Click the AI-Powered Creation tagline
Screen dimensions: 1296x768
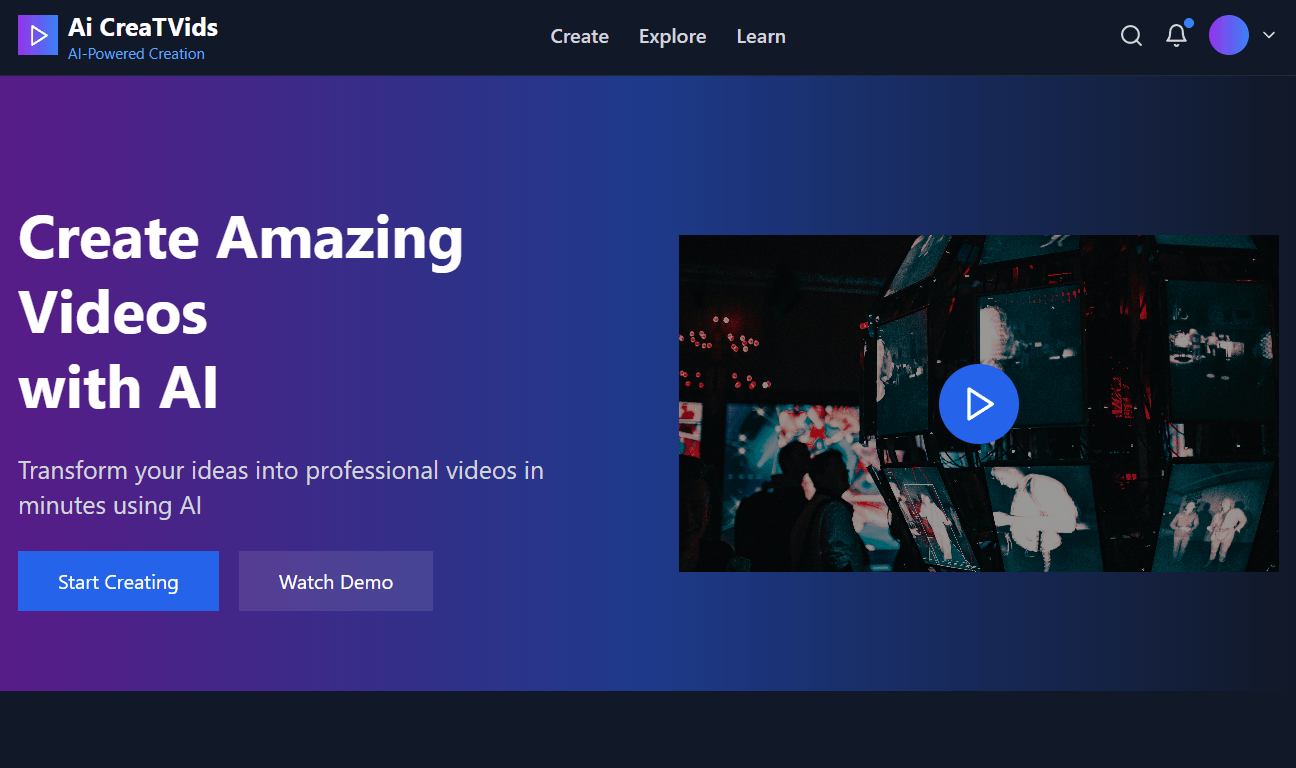pyautogui.click(x=136, y=54)
